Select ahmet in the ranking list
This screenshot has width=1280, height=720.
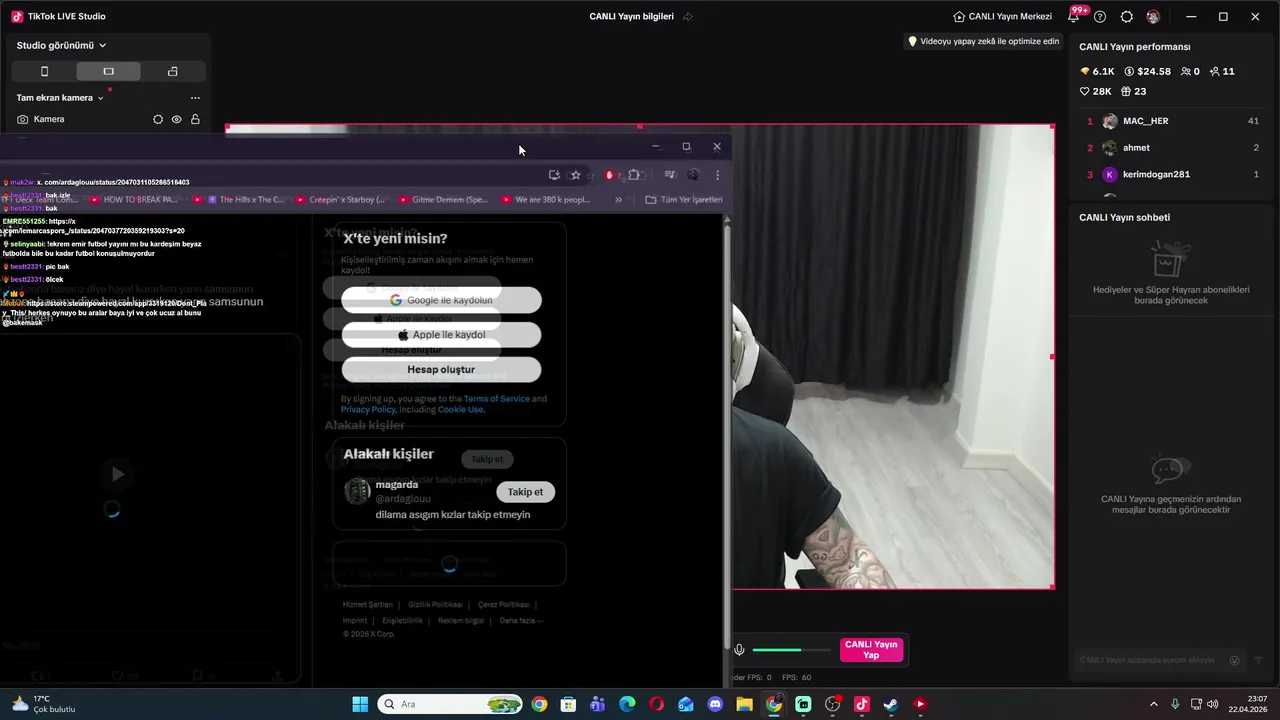(1173, 148)
